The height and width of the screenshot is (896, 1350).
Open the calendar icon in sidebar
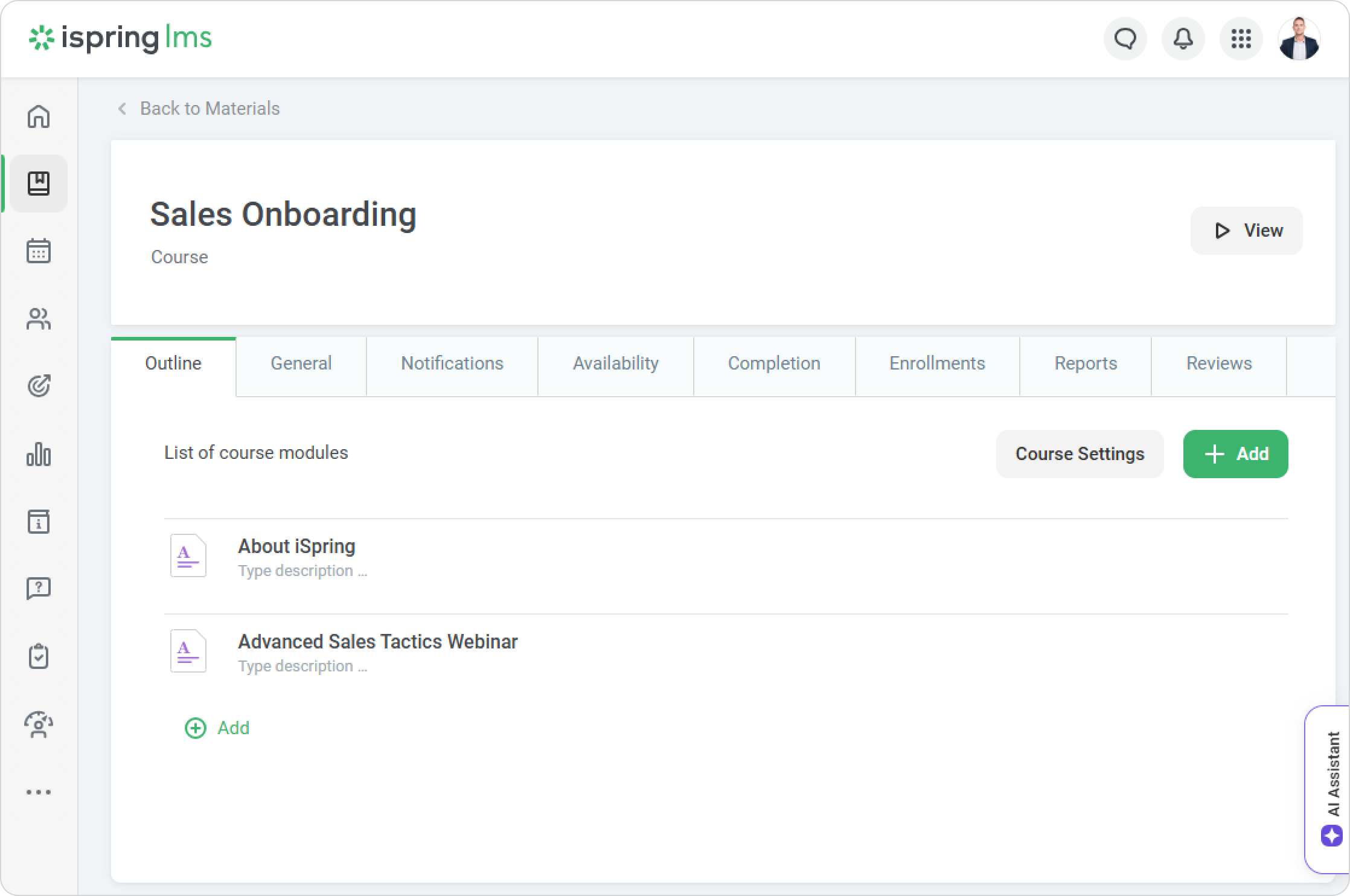tap(39, 251)
